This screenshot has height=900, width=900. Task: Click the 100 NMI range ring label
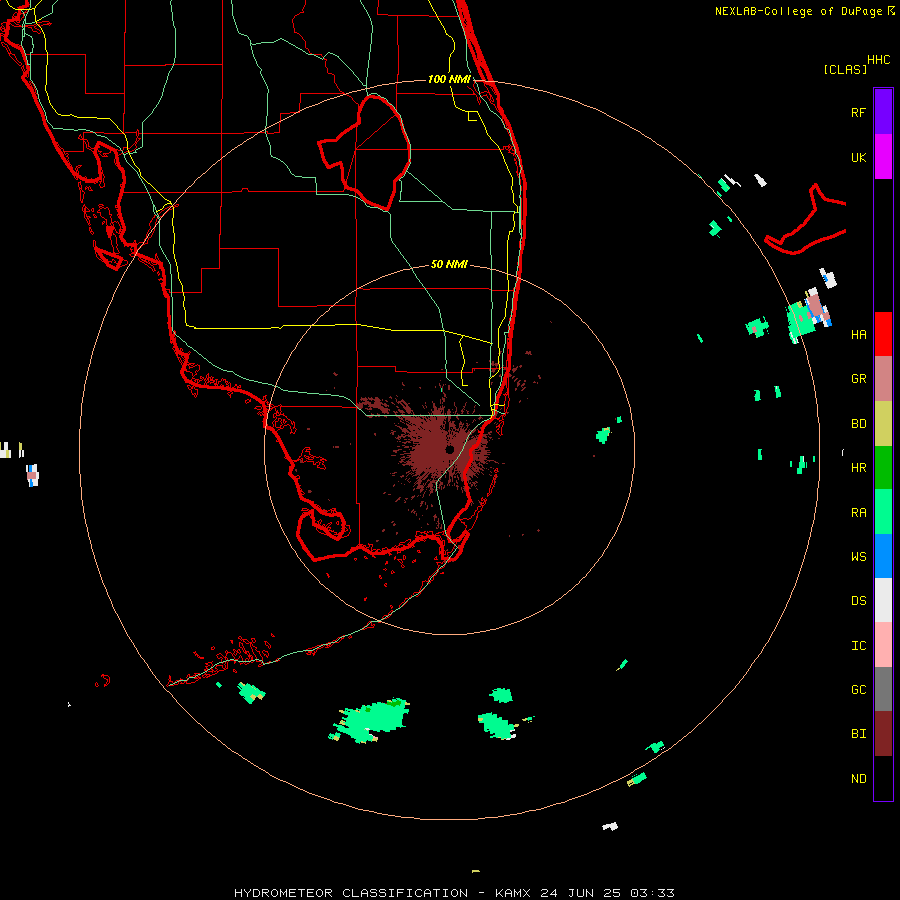tap(449, 79)
